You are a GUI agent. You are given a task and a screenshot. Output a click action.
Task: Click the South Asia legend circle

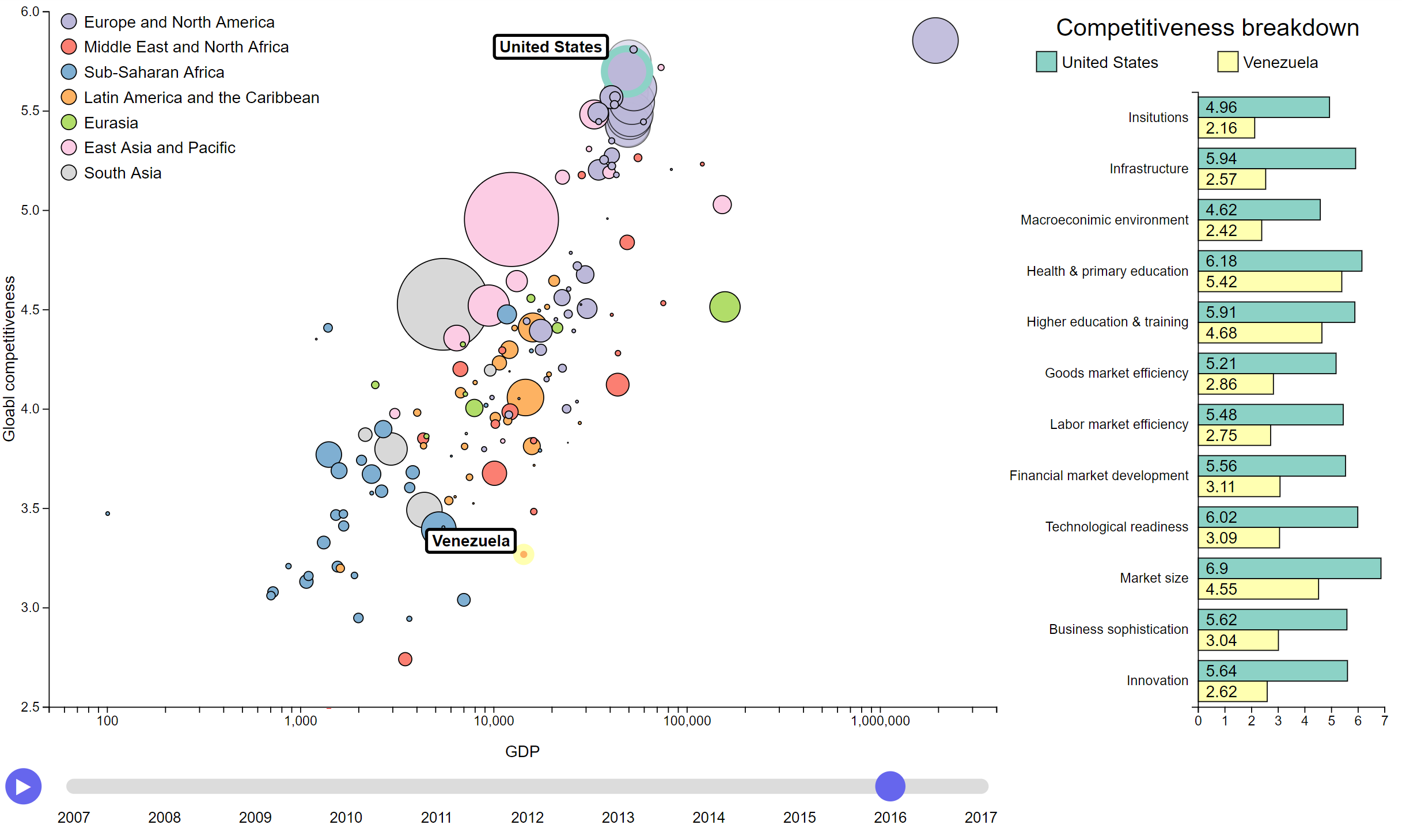pos(69,173)
